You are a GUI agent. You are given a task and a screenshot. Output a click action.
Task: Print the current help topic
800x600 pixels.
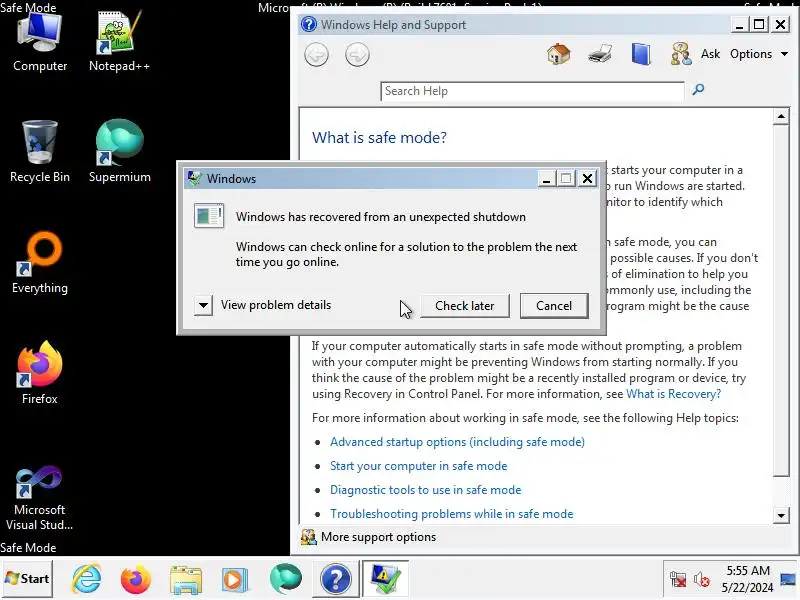tap(600, 54)
